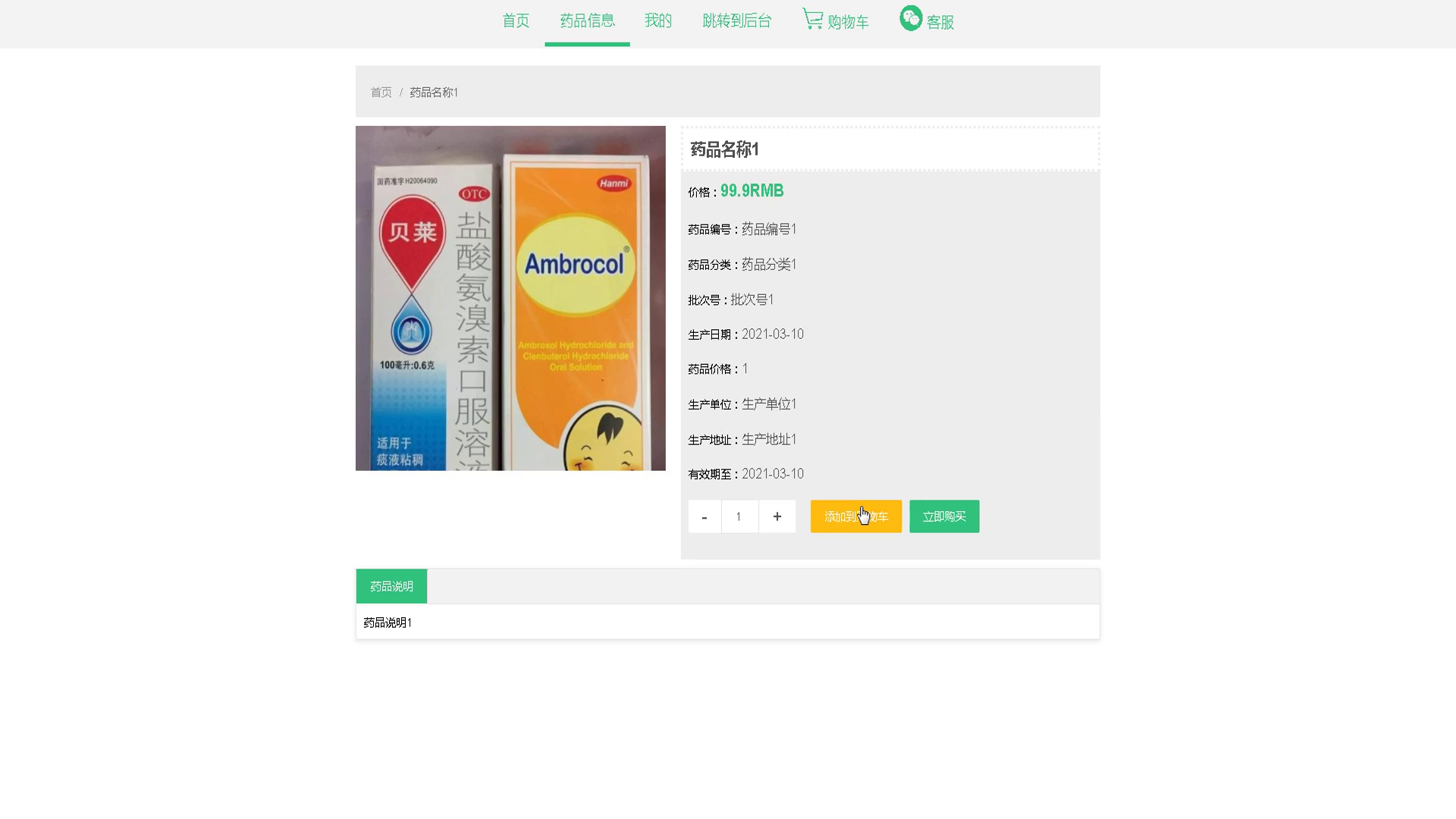This screenshot has width=1456, height=819.
Task: Click the green 立即购买 button
Action: pyautogui.click(x=944, y=516)
